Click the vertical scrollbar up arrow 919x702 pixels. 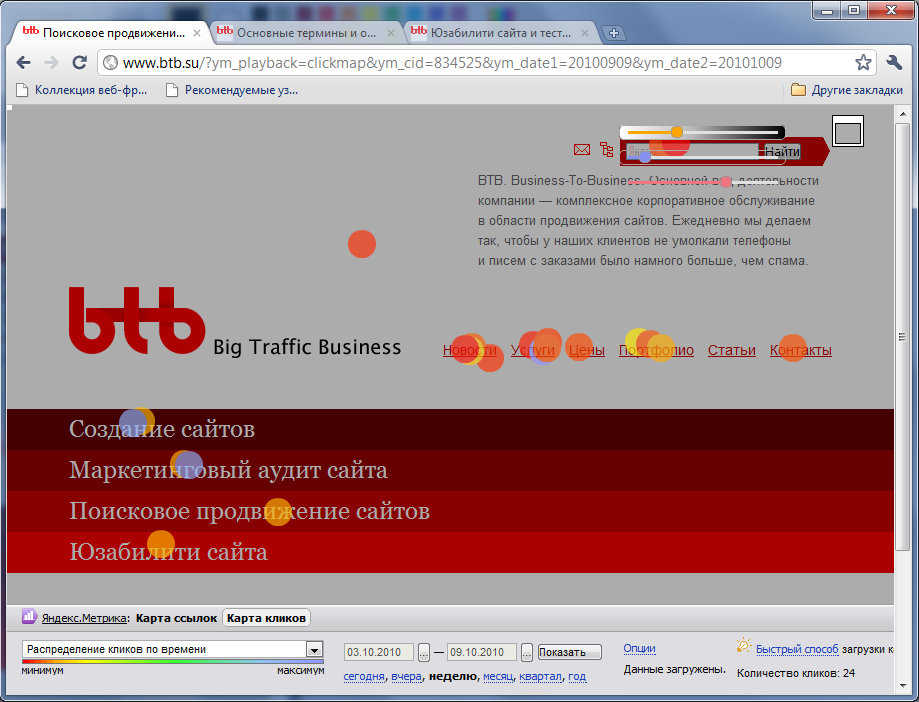pyautogui.click(x=903, y=114)
